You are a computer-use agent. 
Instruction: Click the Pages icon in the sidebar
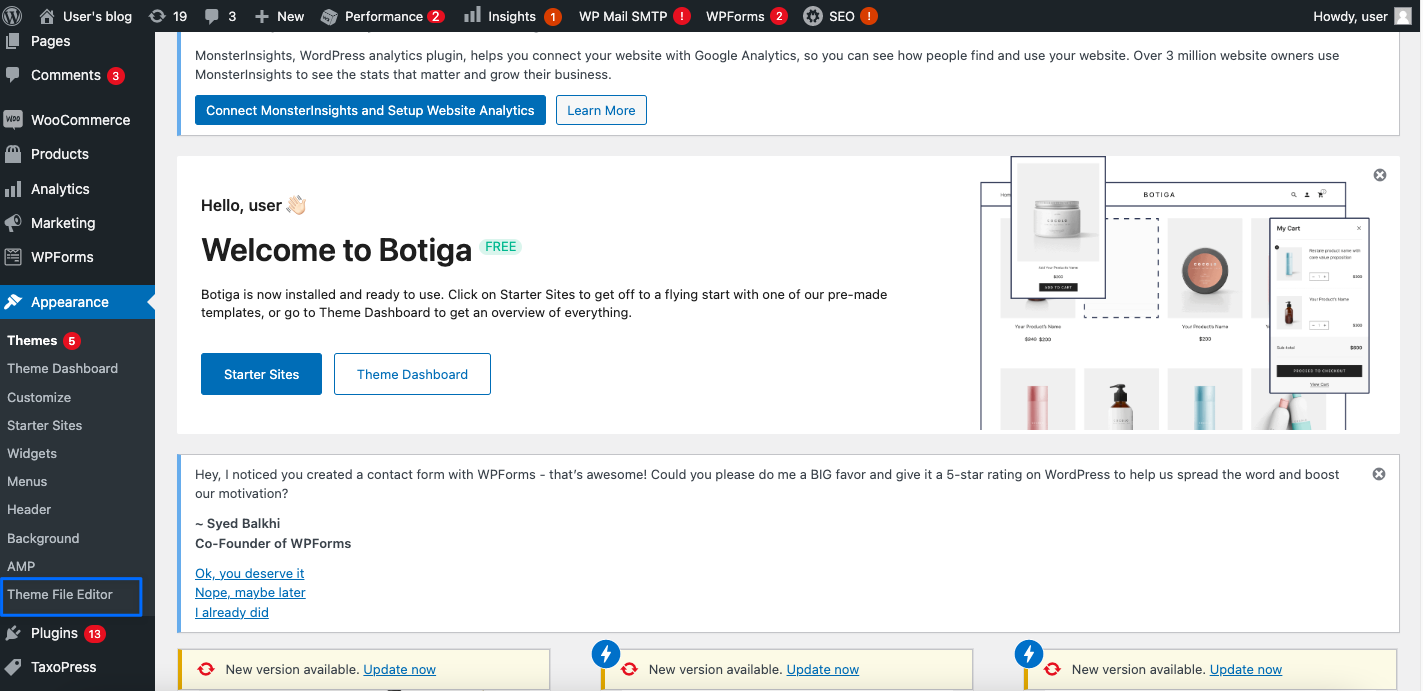pyautogui.click(x=13, y=41)
